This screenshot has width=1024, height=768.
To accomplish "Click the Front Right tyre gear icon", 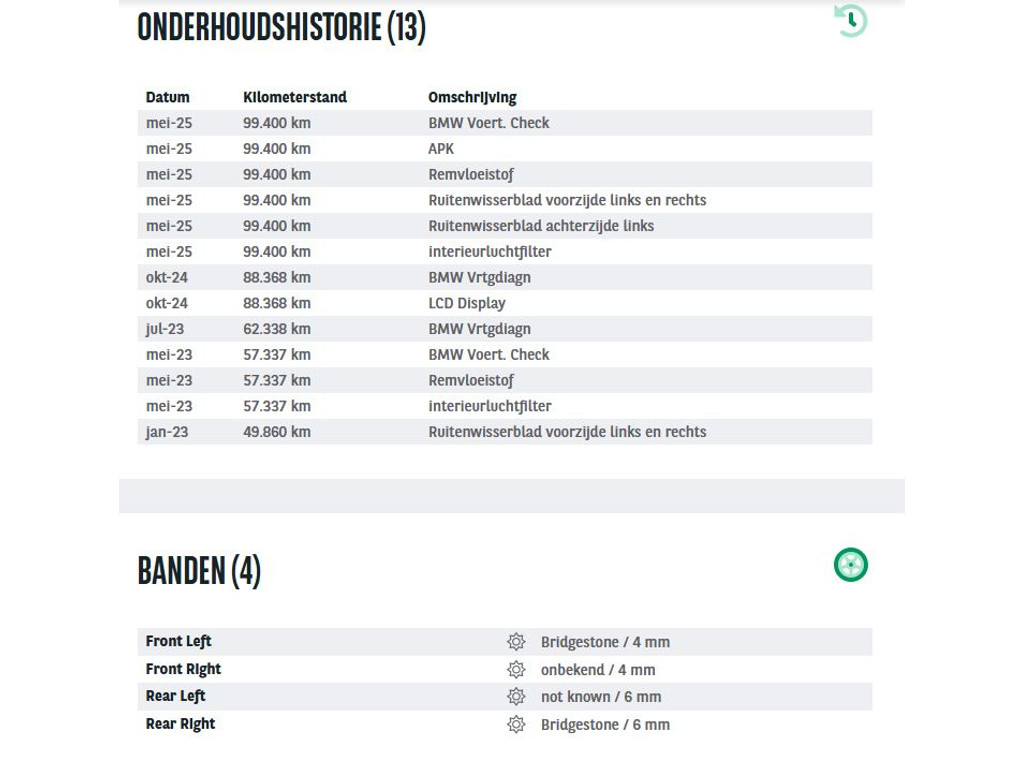I will (x=516, y=669).
